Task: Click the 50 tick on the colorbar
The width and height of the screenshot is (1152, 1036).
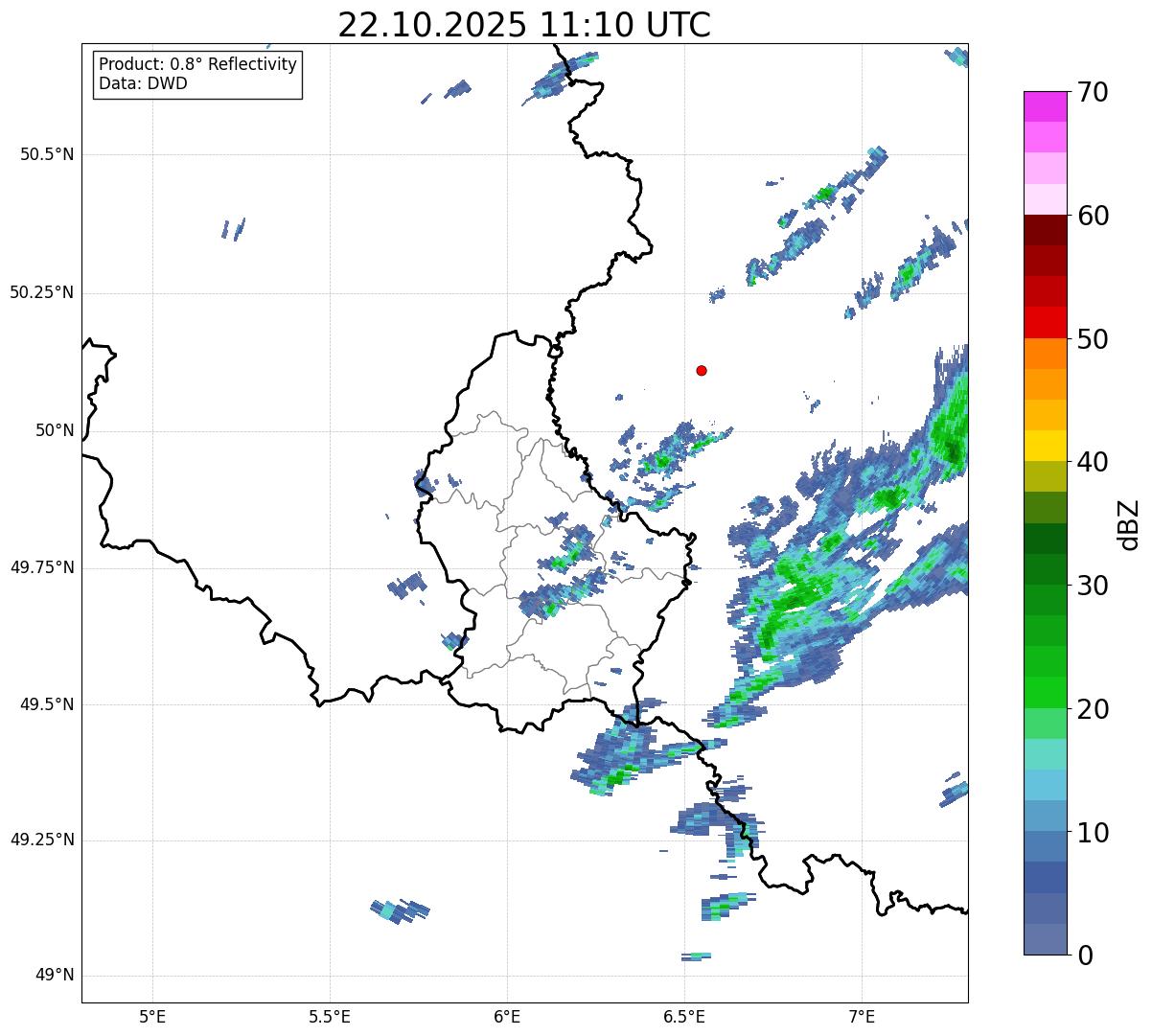Action: tap(1093, 339)
